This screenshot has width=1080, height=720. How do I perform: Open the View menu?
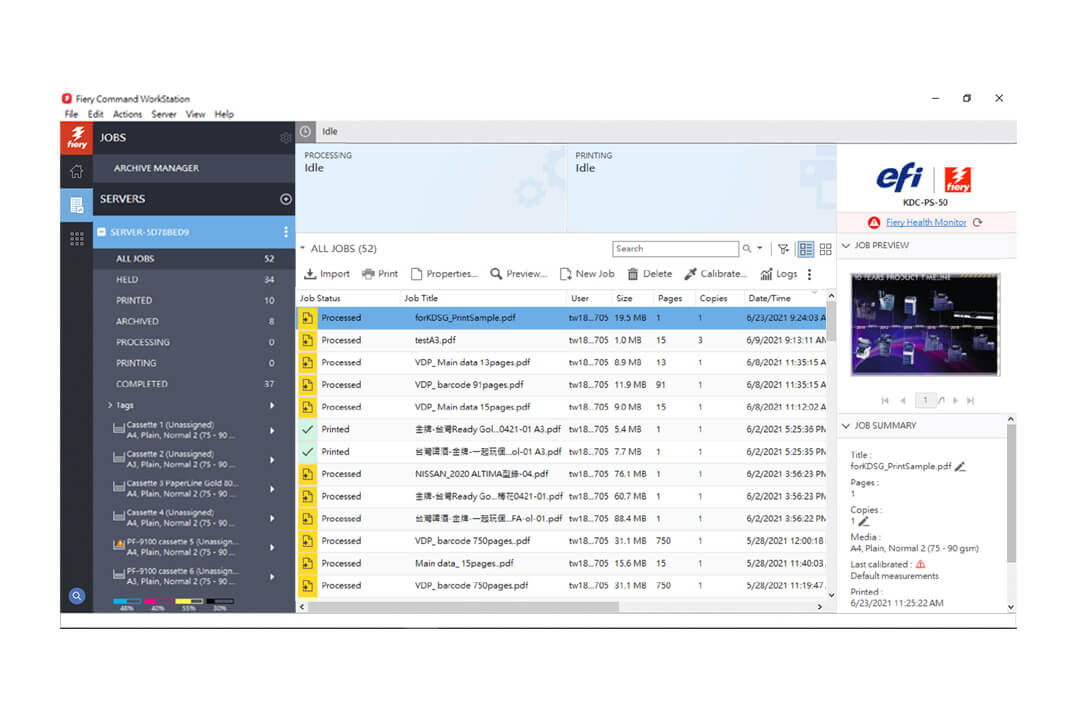click(196, 114)
